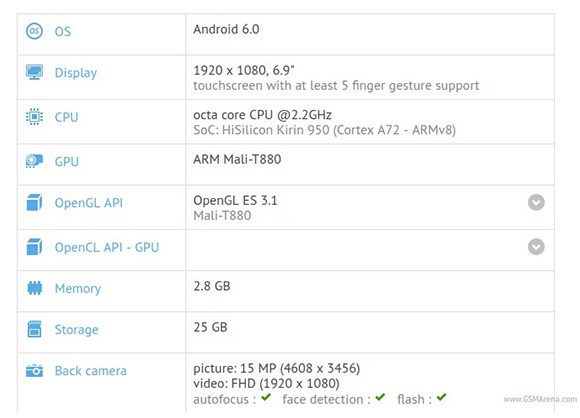Image resolution: width=580 pixels, height=418 pixels.
Task: Click the OS circle icon
Action: [34, 31]
